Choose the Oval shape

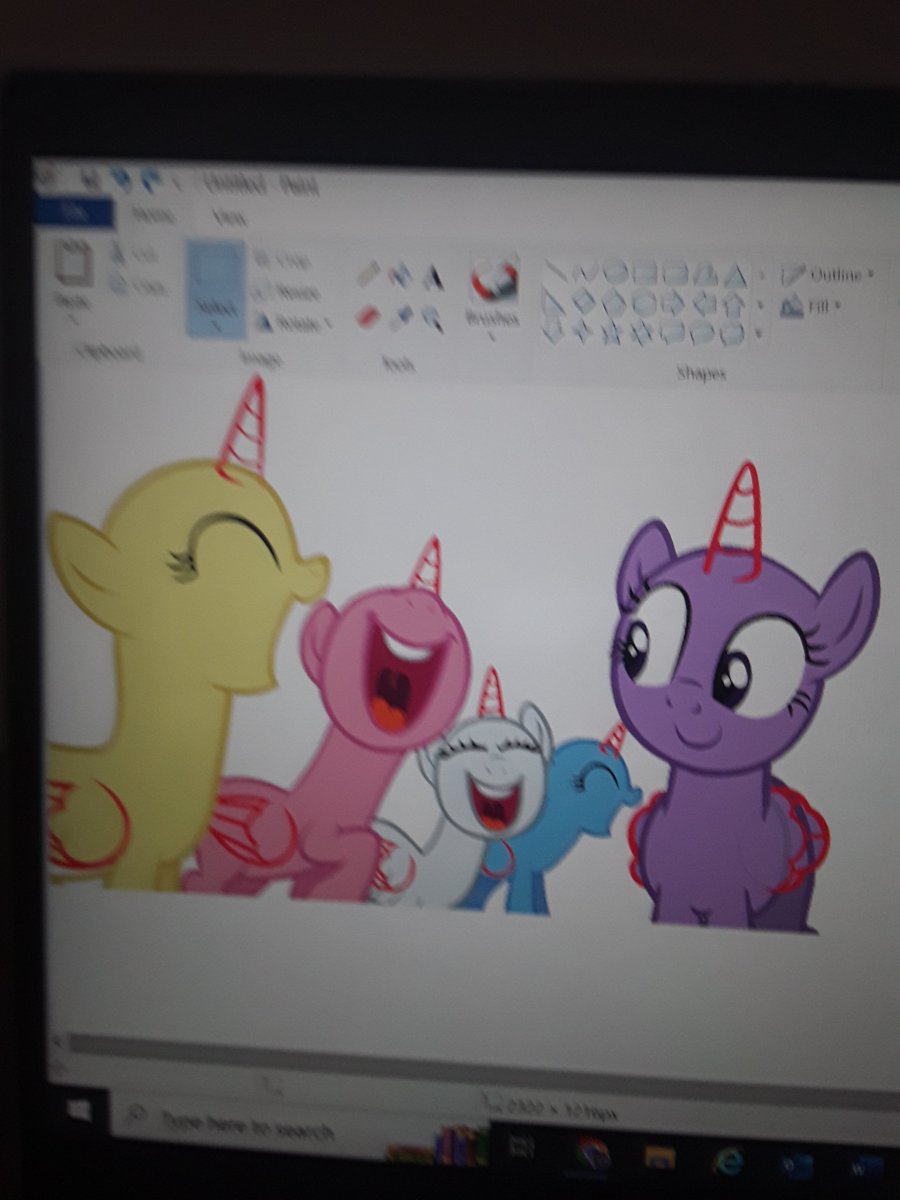[615, 271]
